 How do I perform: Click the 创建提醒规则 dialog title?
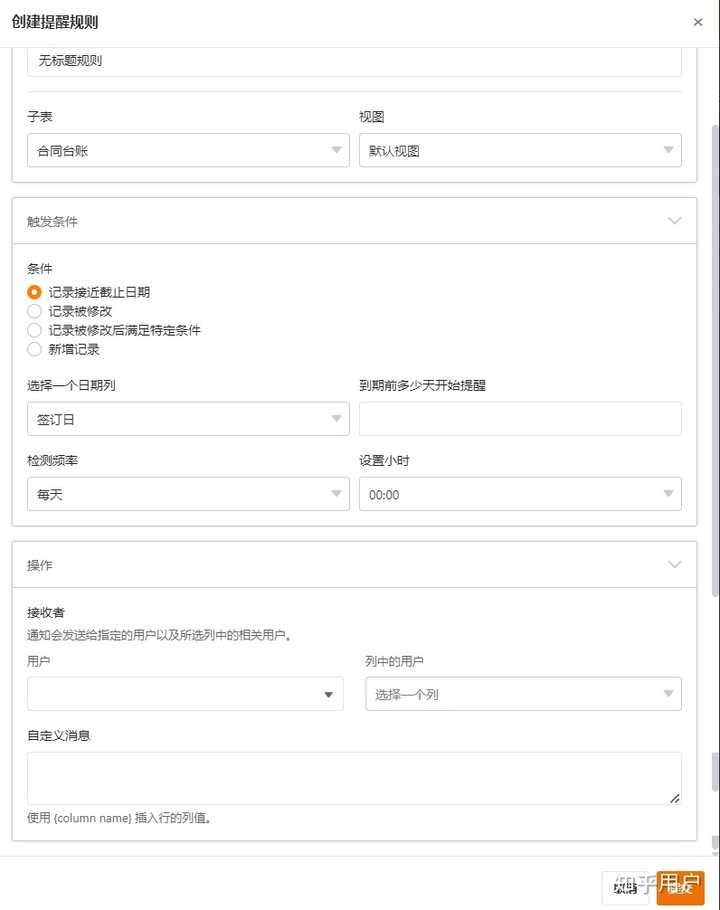(x=55, y=22)
